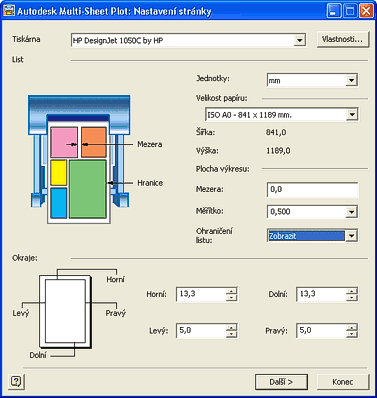377x398 pixels.
Task: Click the orange sheet in plotter preview
Action: coord(94,142)
